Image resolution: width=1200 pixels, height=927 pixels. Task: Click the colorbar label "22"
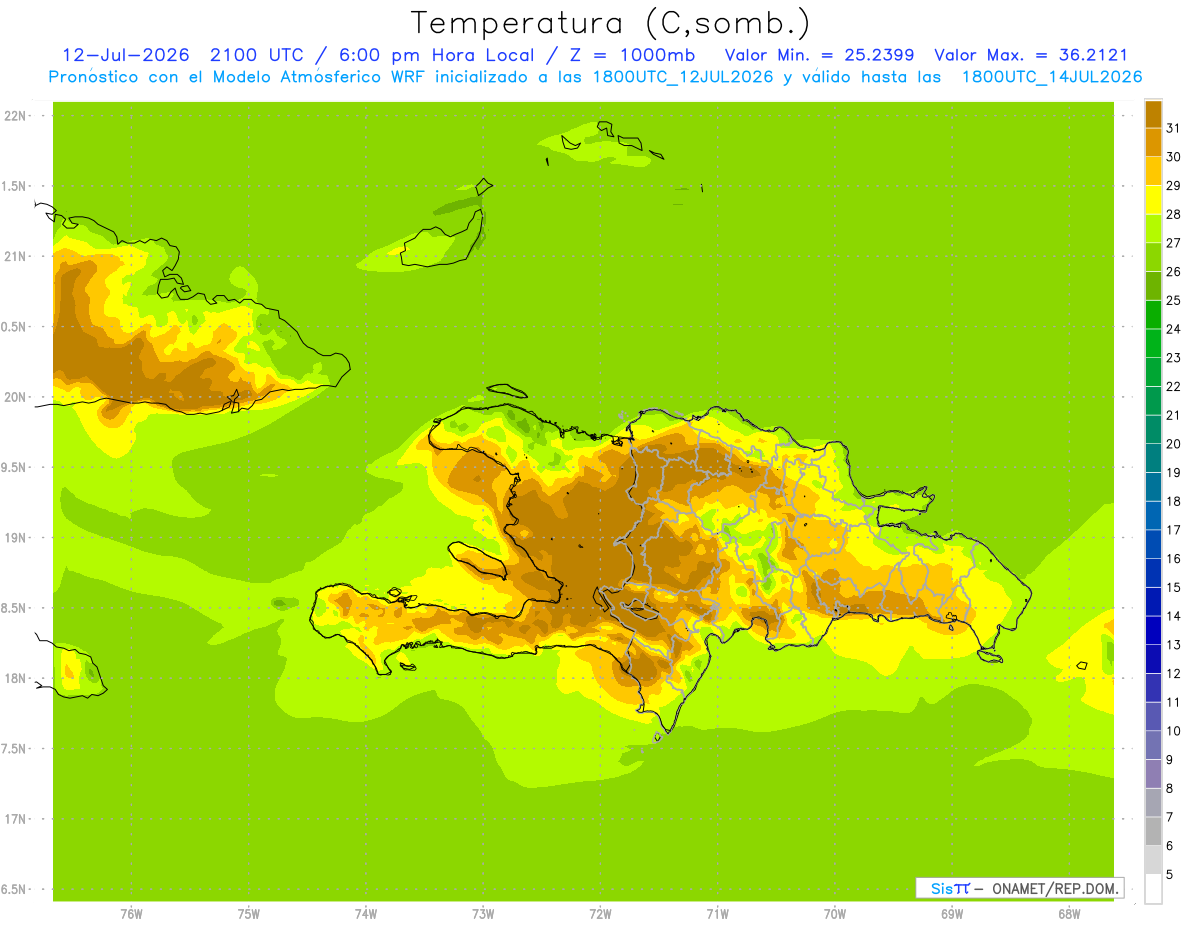pyautogui.click(x=1173, y=386)
